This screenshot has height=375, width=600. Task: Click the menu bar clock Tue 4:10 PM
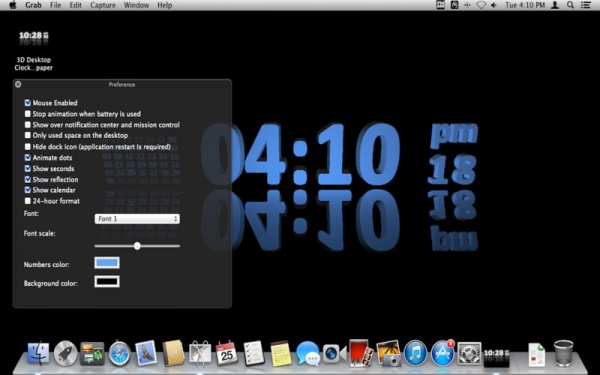click(x=525, y=5)
